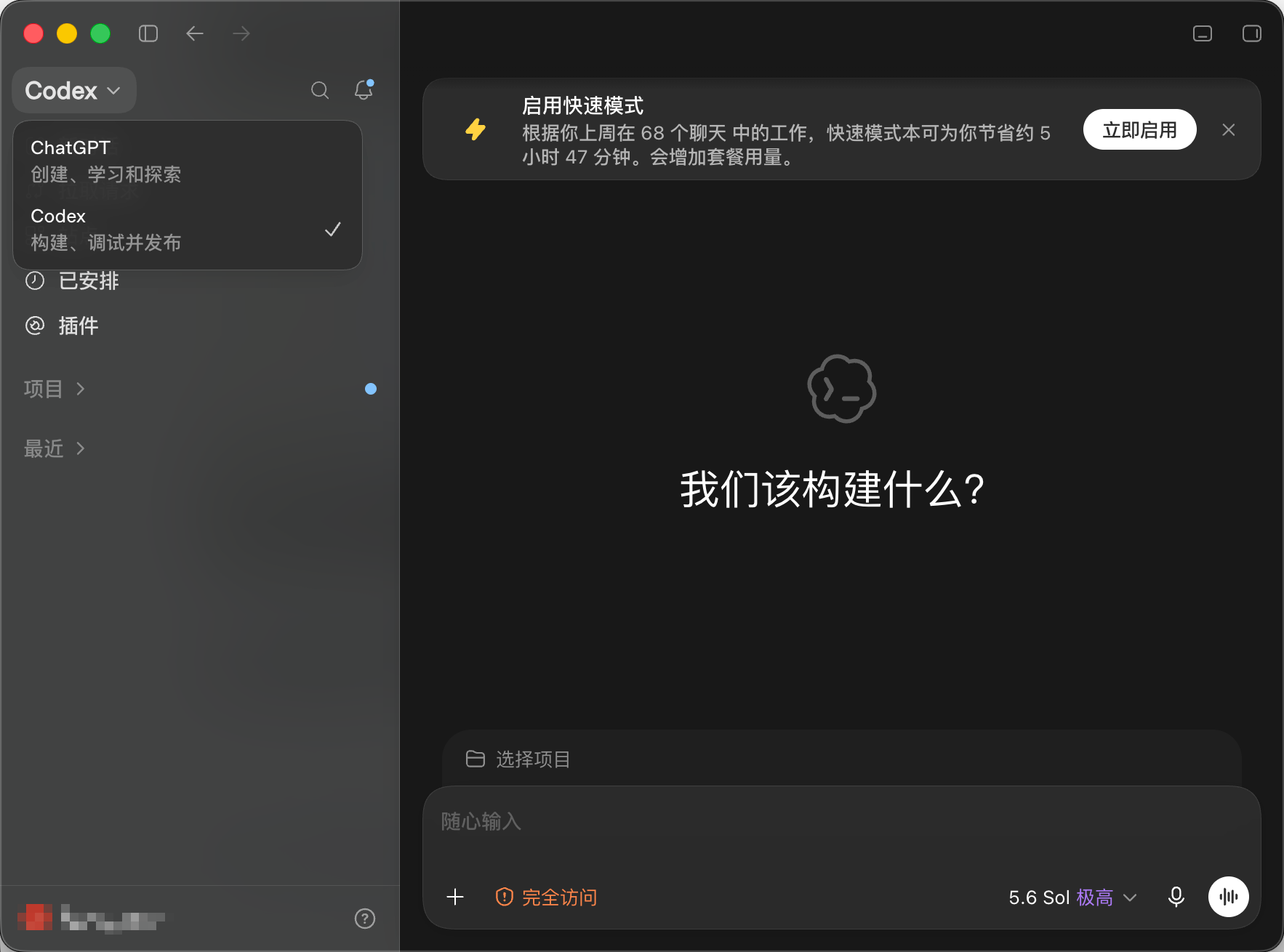Select Codex in the switcher menu
The image size is (1284, 952).
188,229
